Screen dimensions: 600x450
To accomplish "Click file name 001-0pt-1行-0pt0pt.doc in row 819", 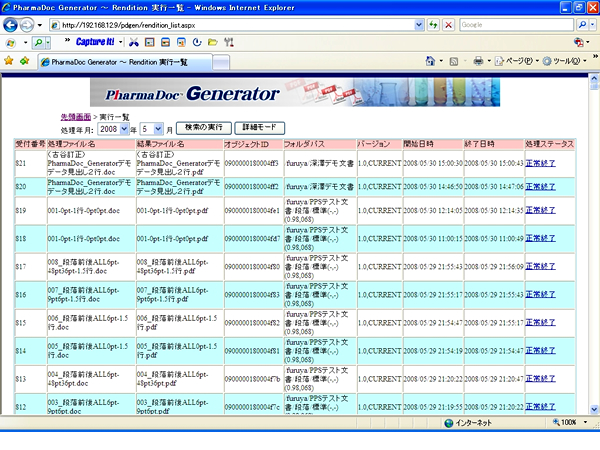I will 84,210.
